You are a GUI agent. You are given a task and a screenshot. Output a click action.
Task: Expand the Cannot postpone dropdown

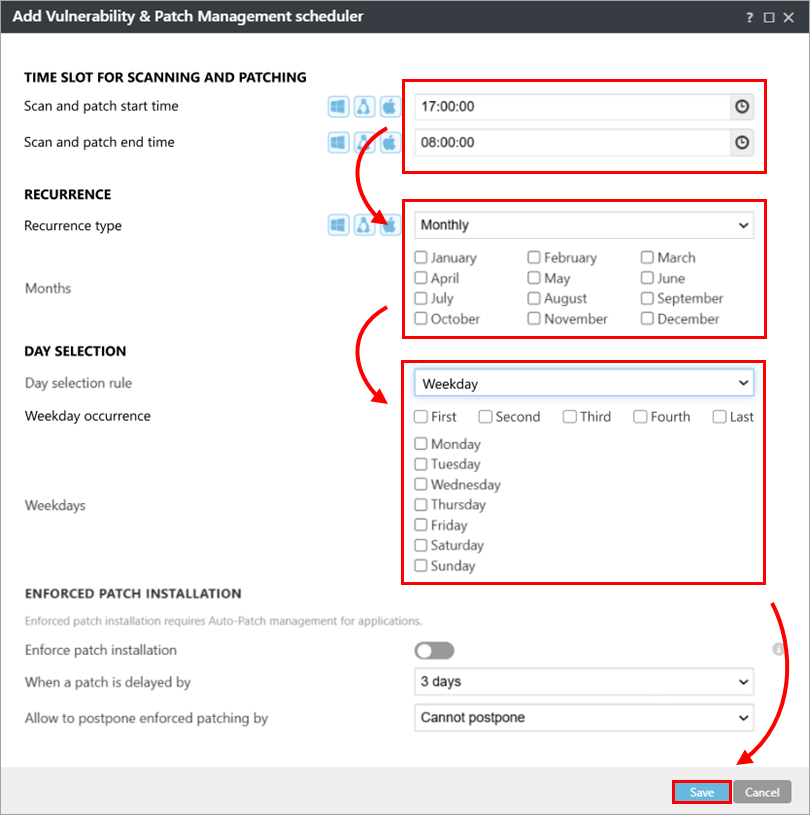(x=584, y=718)
